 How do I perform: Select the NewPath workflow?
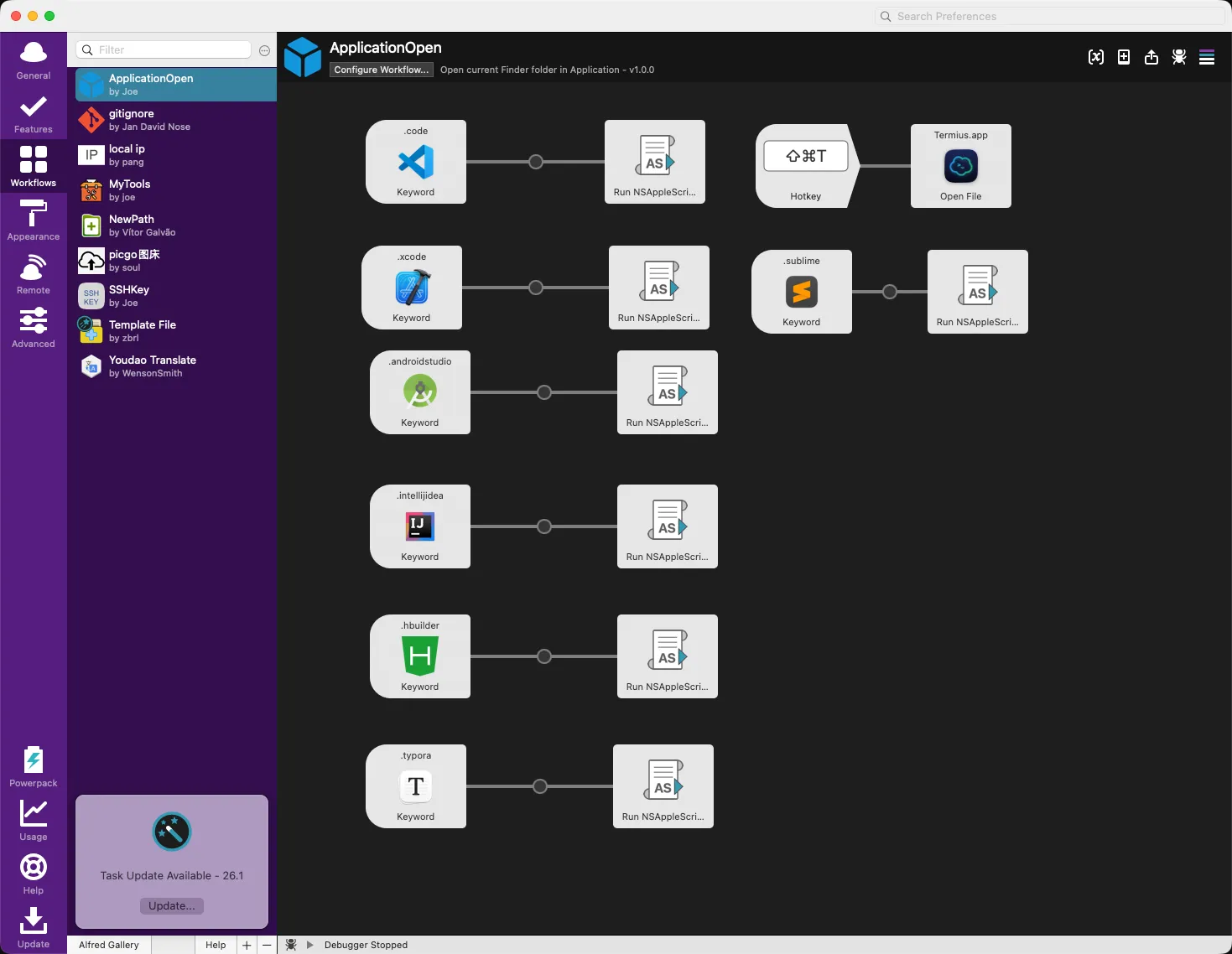pos(176,226)
